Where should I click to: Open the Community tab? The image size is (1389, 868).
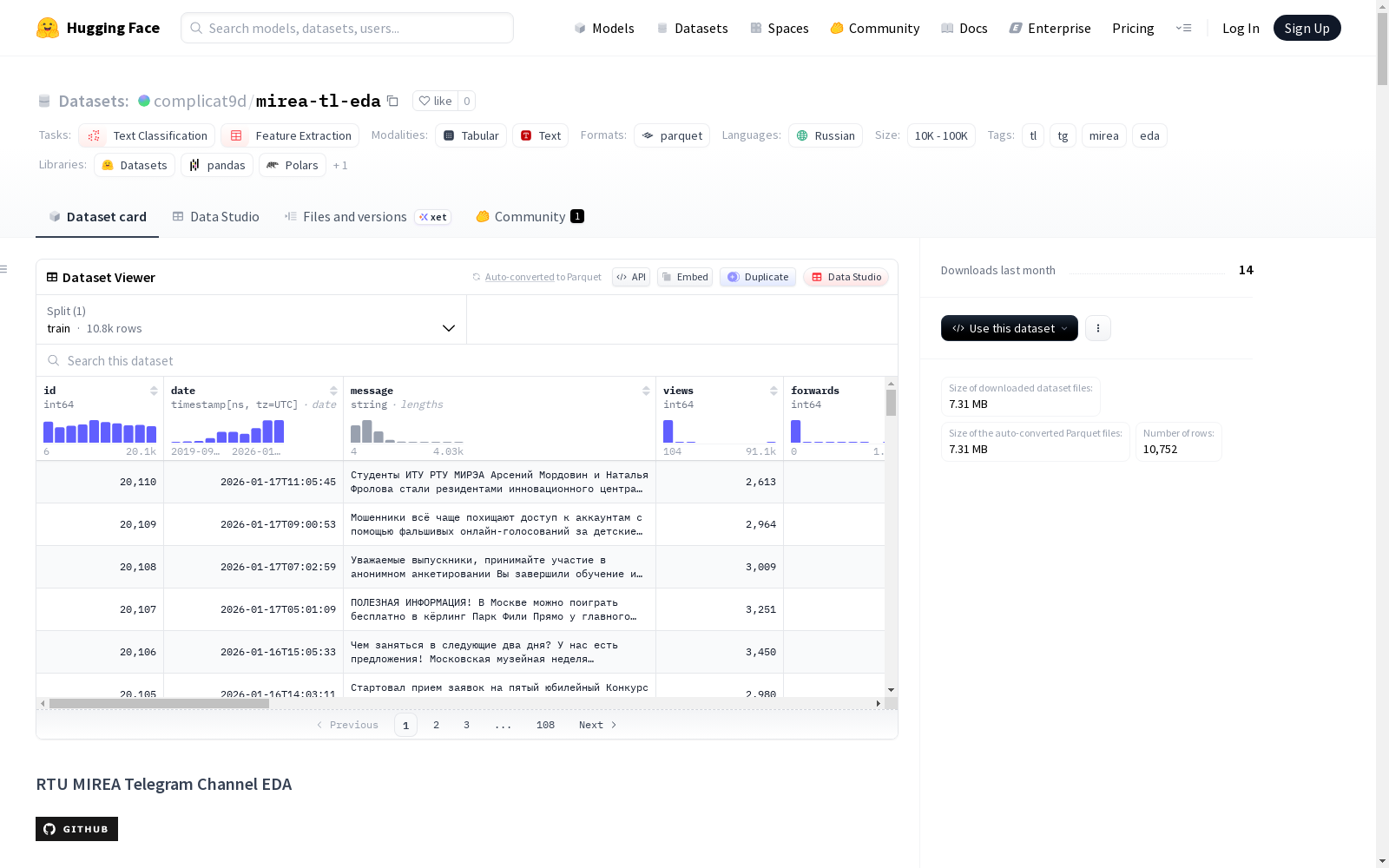tap(530, 217)
